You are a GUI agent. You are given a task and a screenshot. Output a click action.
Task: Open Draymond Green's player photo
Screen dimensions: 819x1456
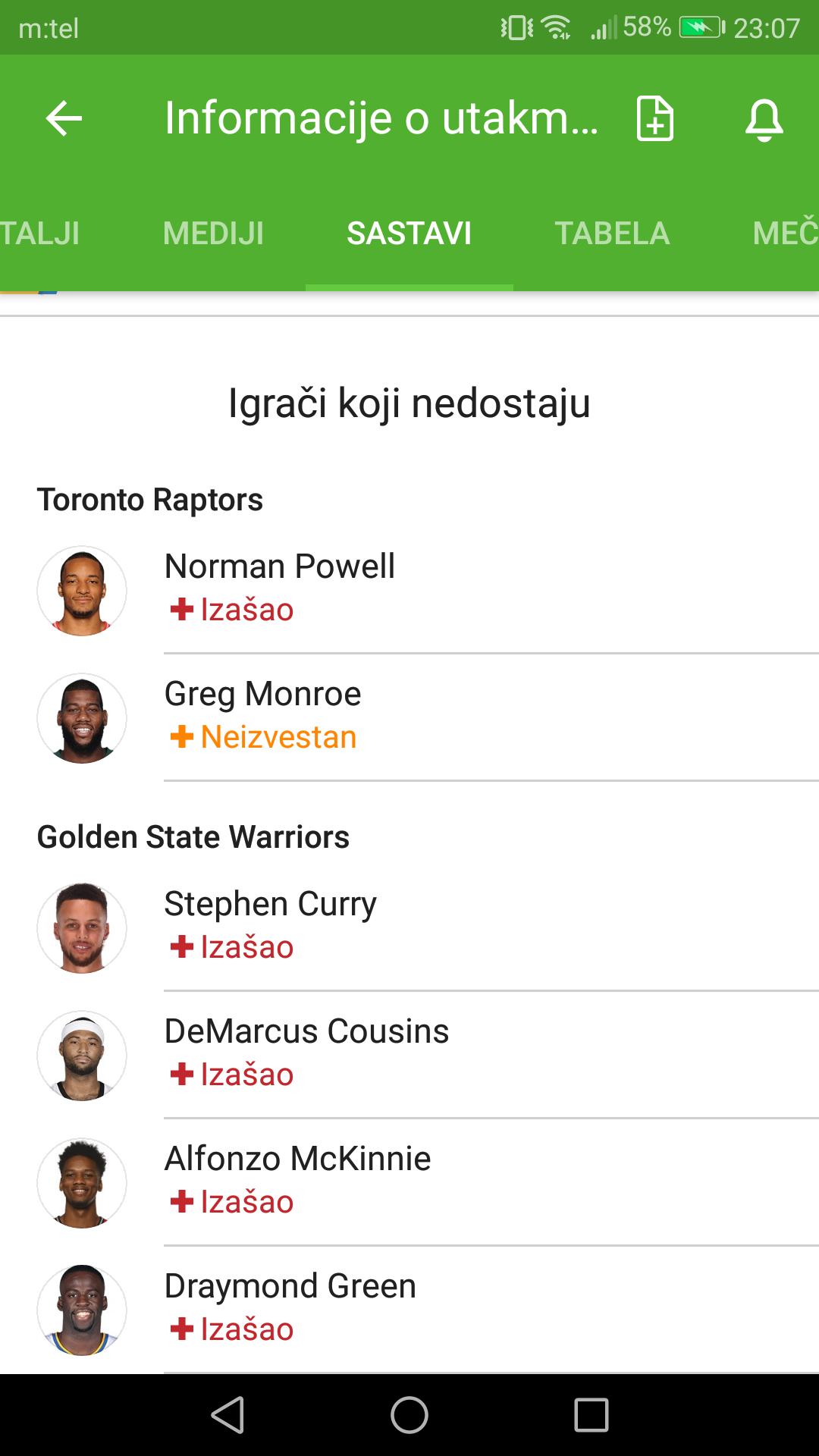point(82,1310)
